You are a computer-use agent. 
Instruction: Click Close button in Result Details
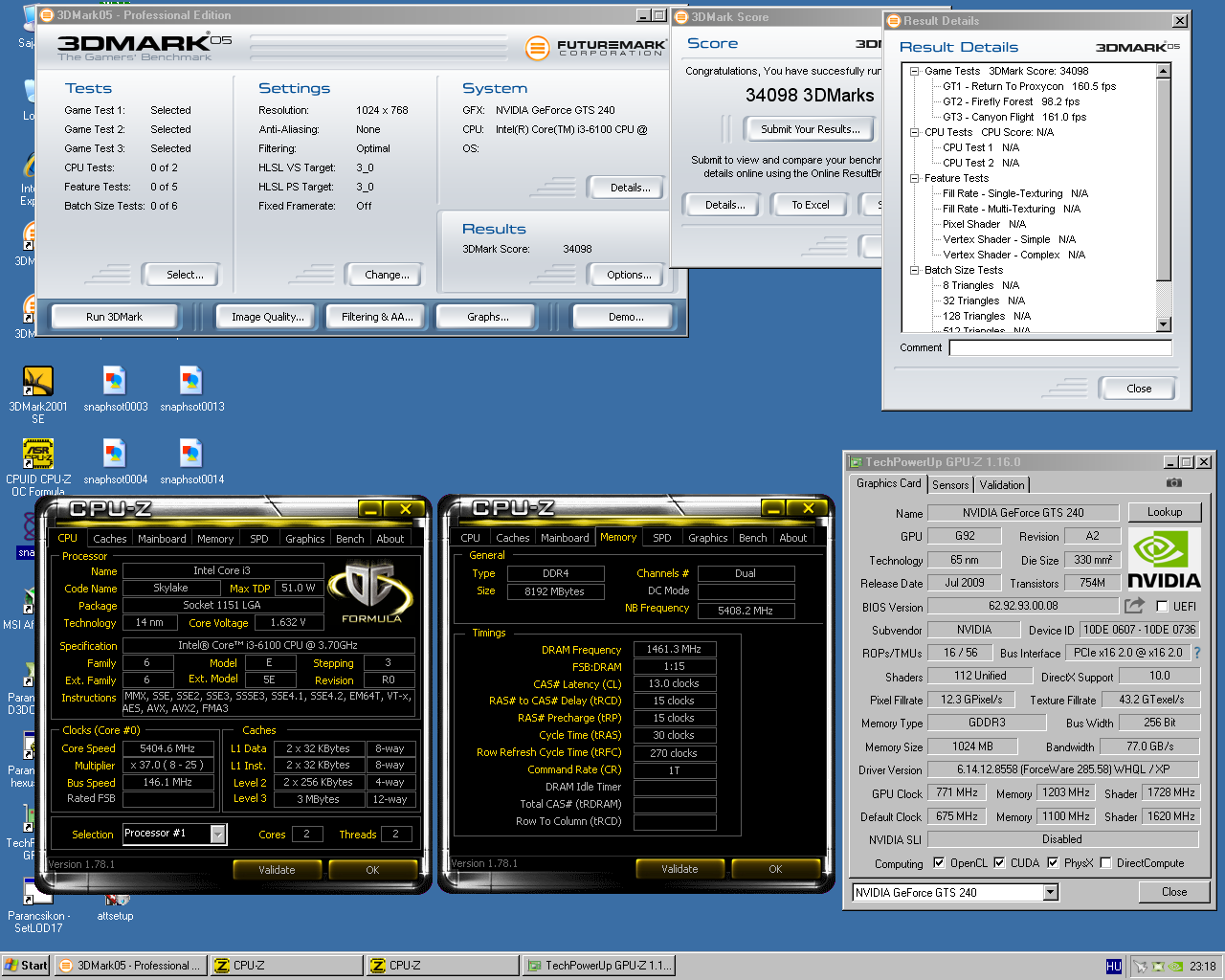point(1139,389)
